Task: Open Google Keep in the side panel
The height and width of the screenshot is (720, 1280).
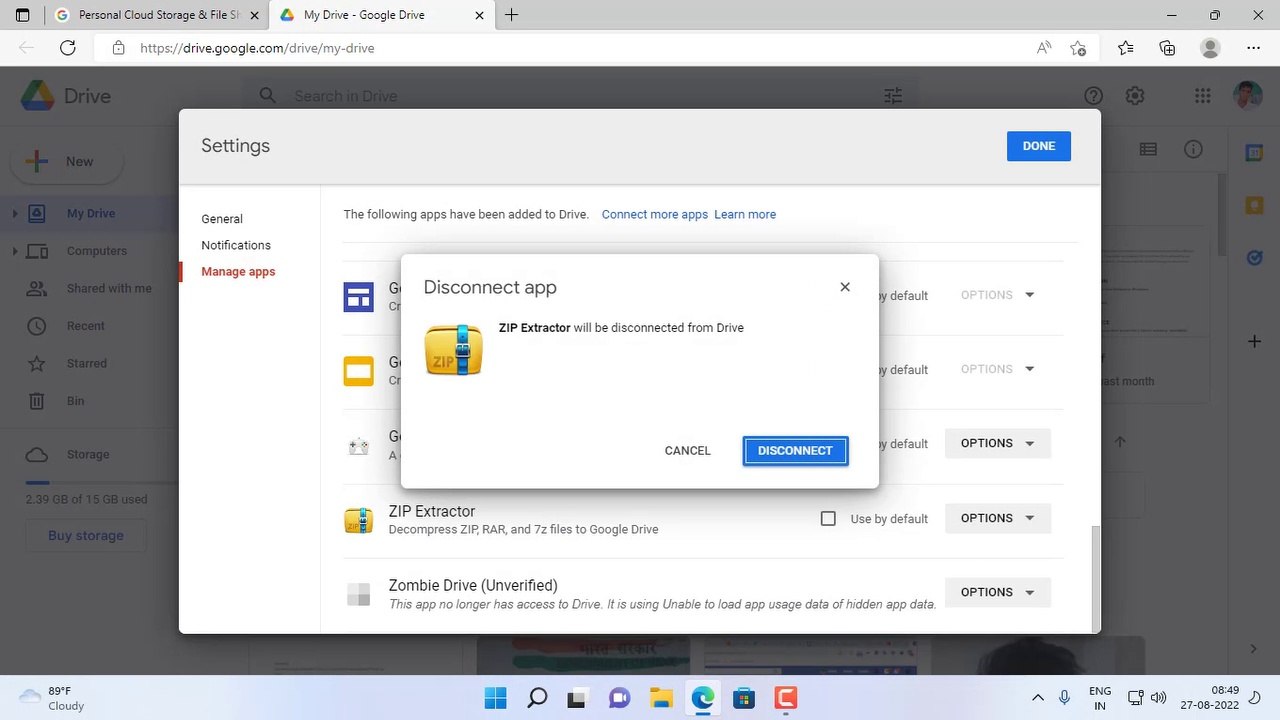Action: (x=1254, y=205)
